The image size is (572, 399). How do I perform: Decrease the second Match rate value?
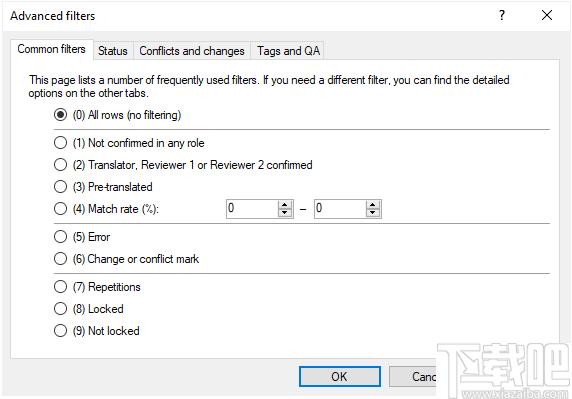(372, 213)
